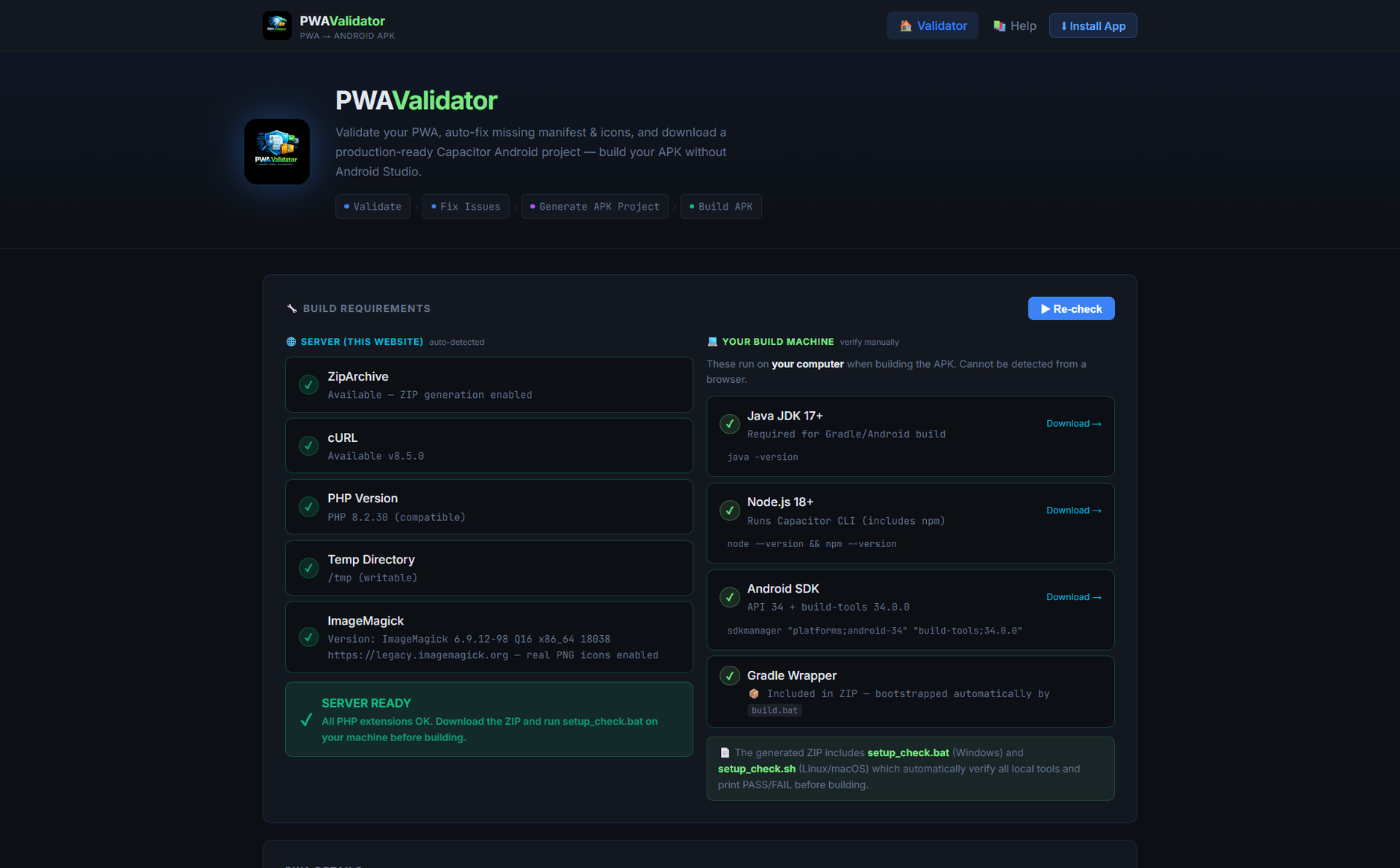This screenshot has height=868, width=1400.
Task: Click the Java JDK 17+ check mark icon
Action: point(729,424)
